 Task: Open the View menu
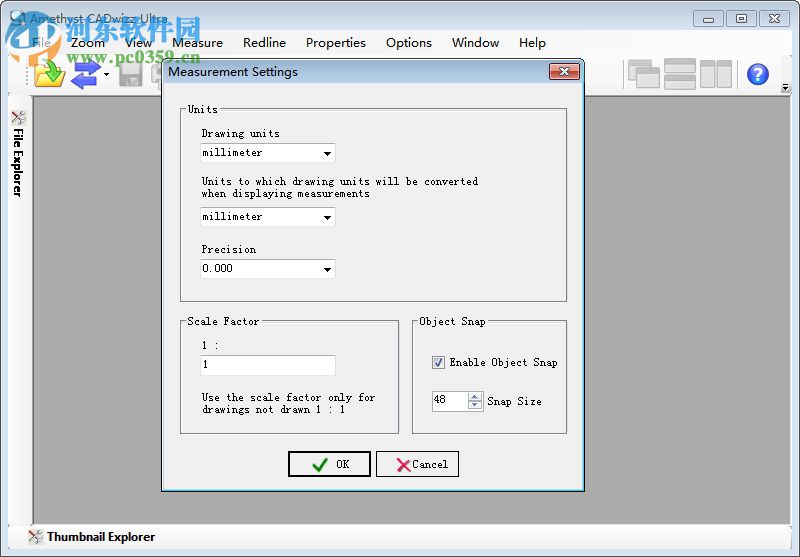[138, 43]
